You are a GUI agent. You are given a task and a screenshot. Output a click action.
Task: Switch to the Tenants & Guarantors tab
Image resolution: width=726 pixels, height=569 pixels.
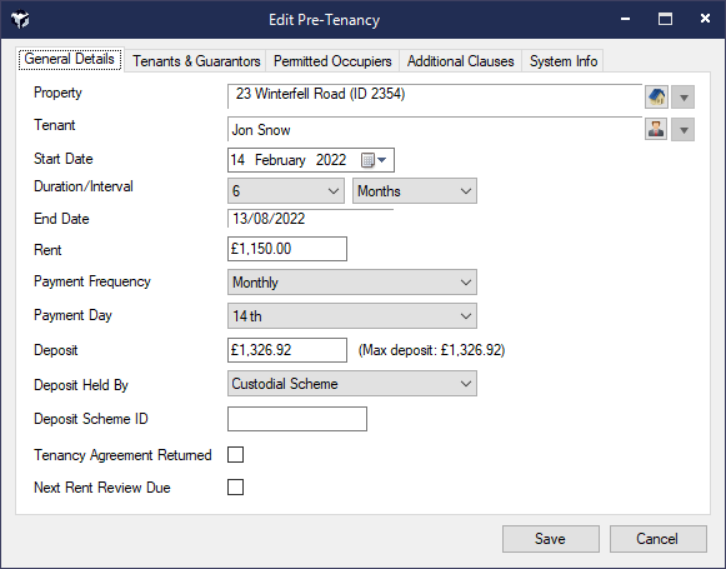(196, 61)
